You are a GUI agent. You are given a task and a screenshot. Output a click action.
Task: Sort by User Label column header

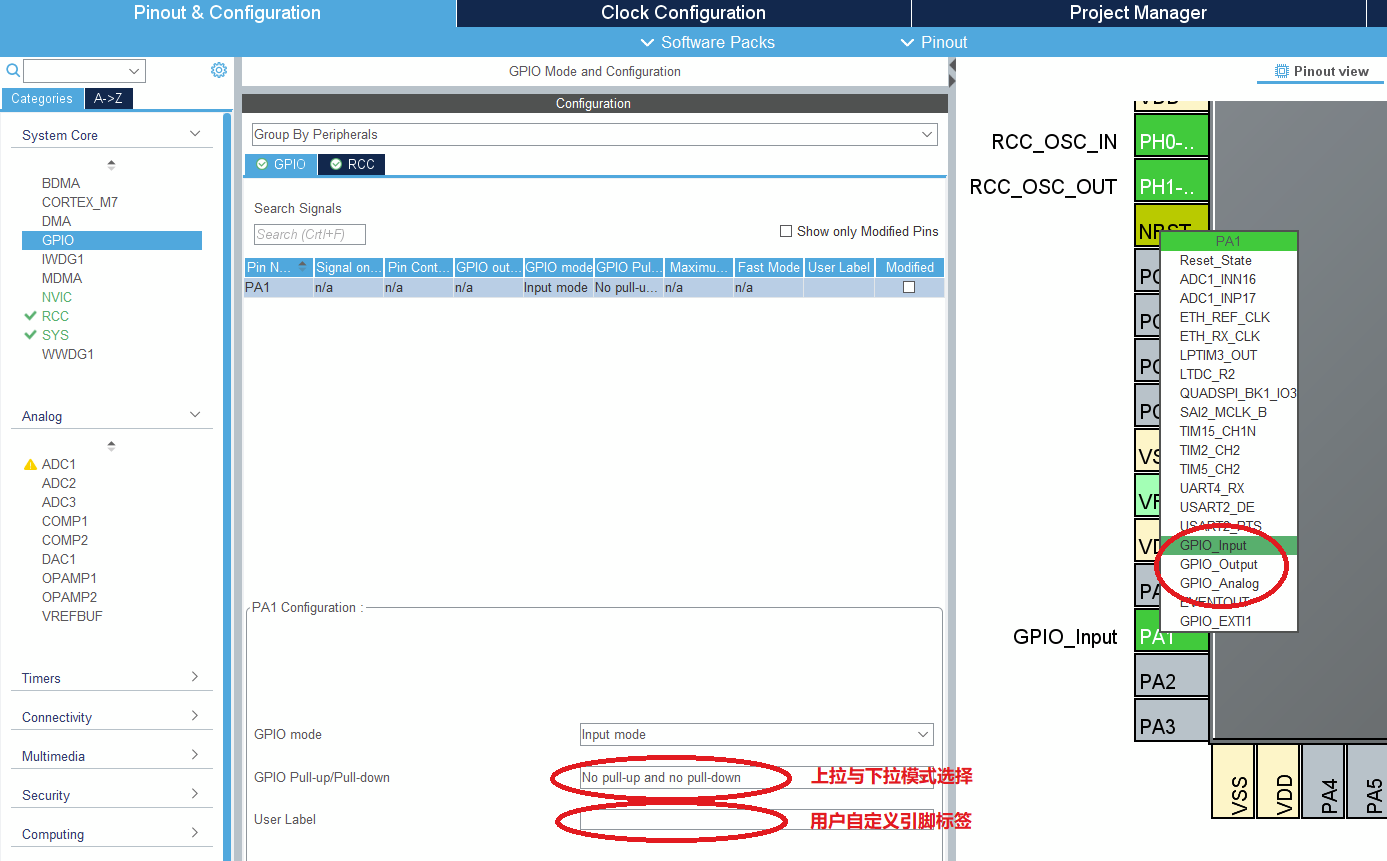click(839, 267)
